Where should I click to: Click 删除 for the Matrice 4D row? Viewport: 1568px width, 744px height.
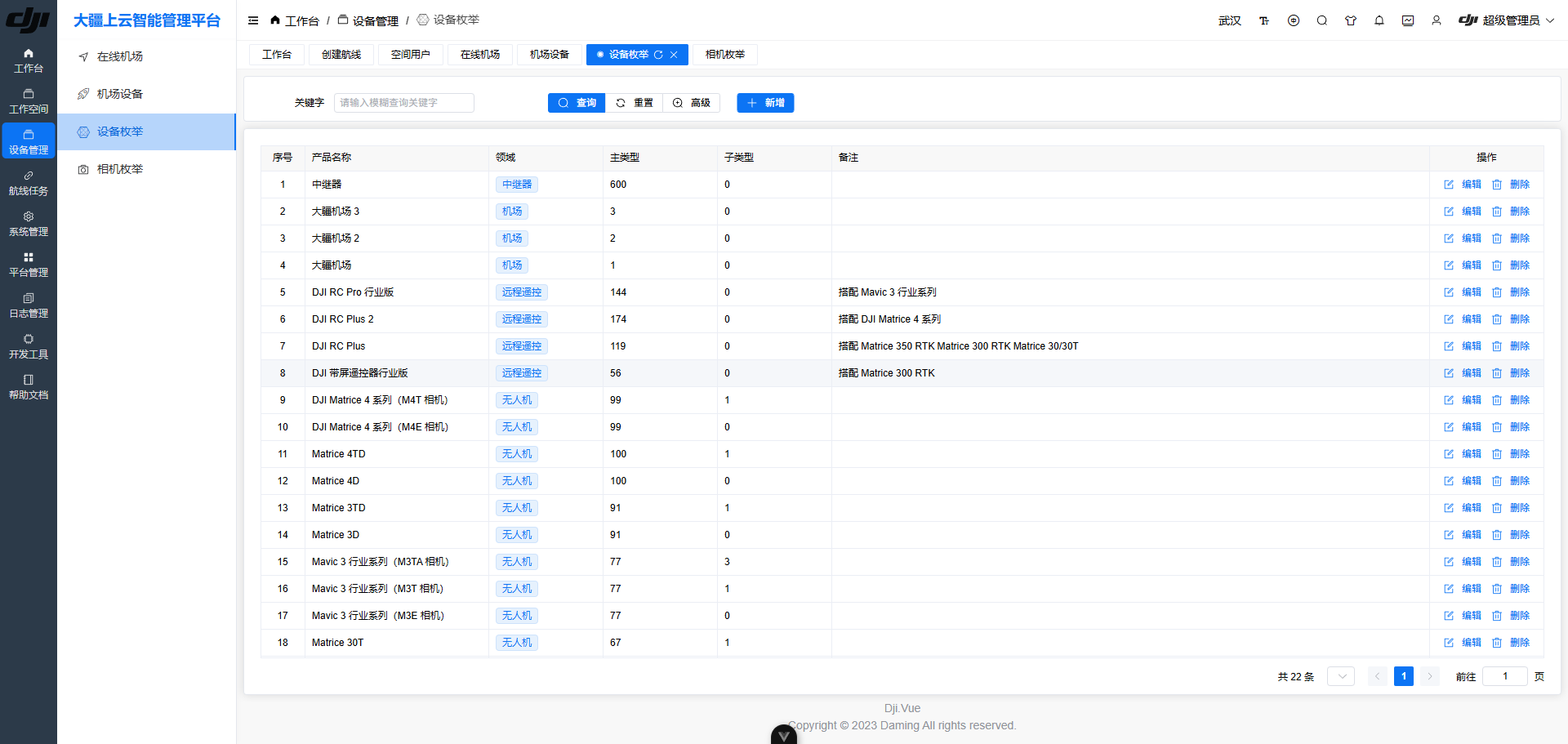(x=1520, y=481)
